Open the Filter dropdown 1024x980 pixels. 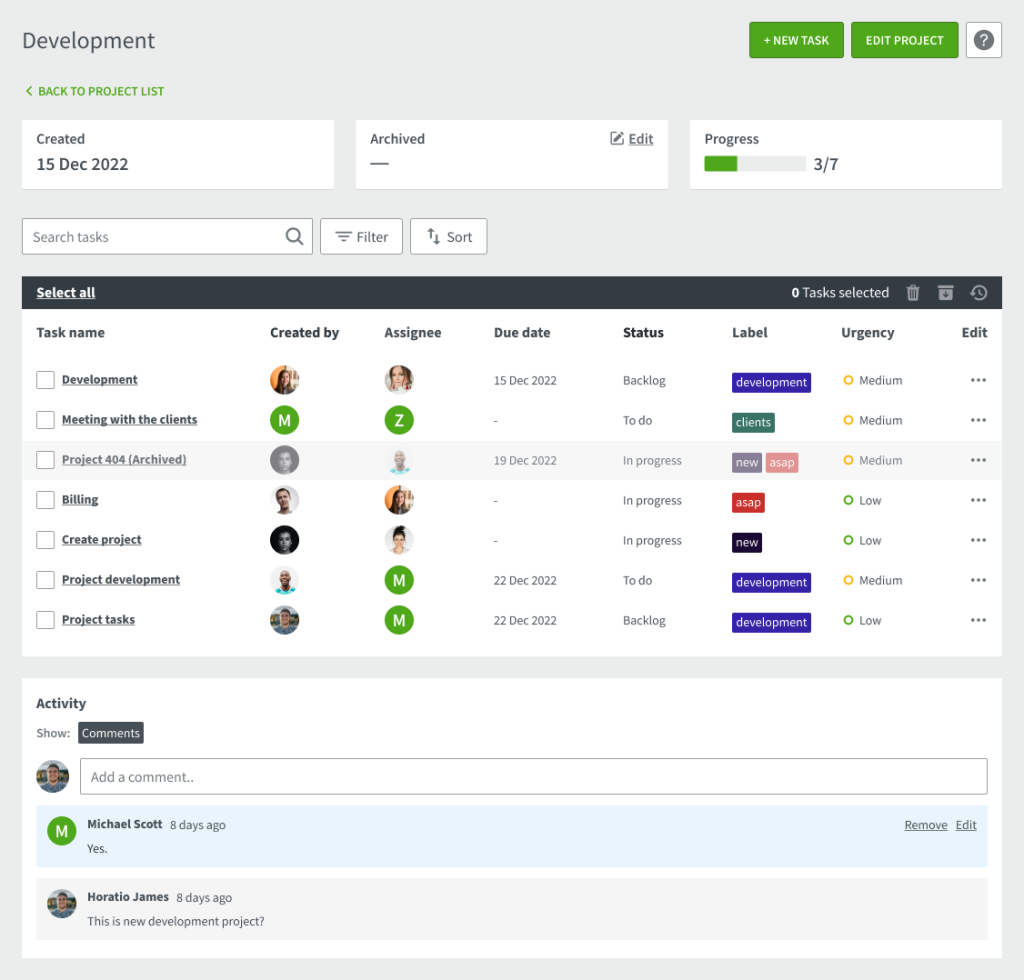[361, 236]
